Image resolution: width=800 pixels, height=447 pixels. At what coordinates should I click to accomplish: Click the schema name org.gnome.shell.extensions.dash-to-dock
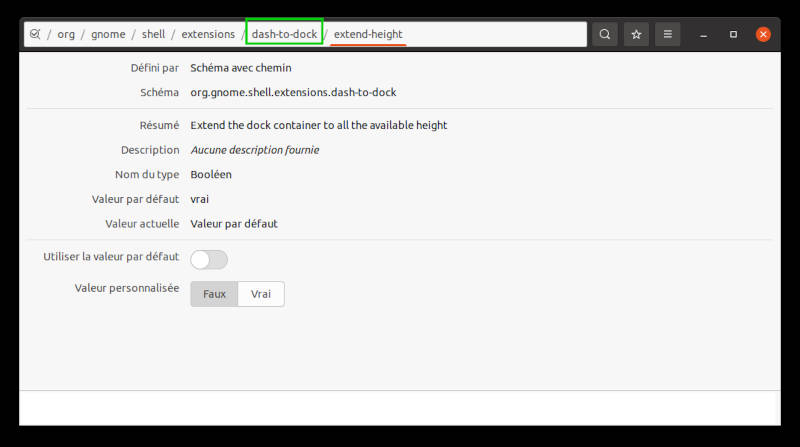[293, 92]
